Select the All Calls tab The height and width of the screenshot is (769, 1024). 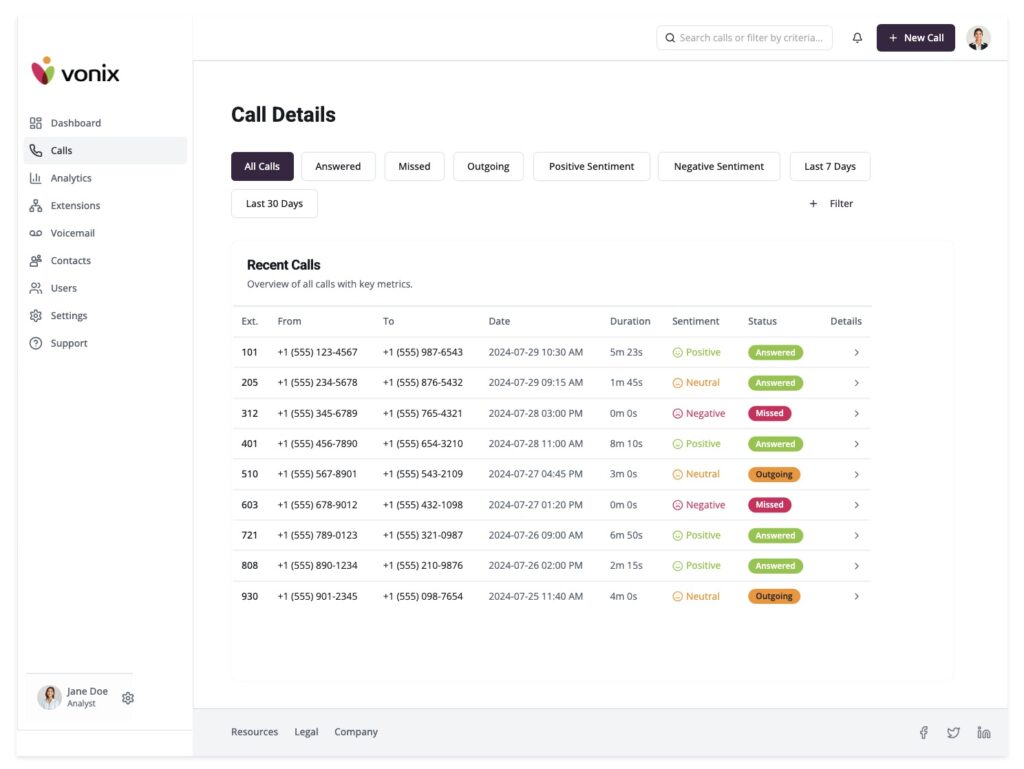[262, 167]
